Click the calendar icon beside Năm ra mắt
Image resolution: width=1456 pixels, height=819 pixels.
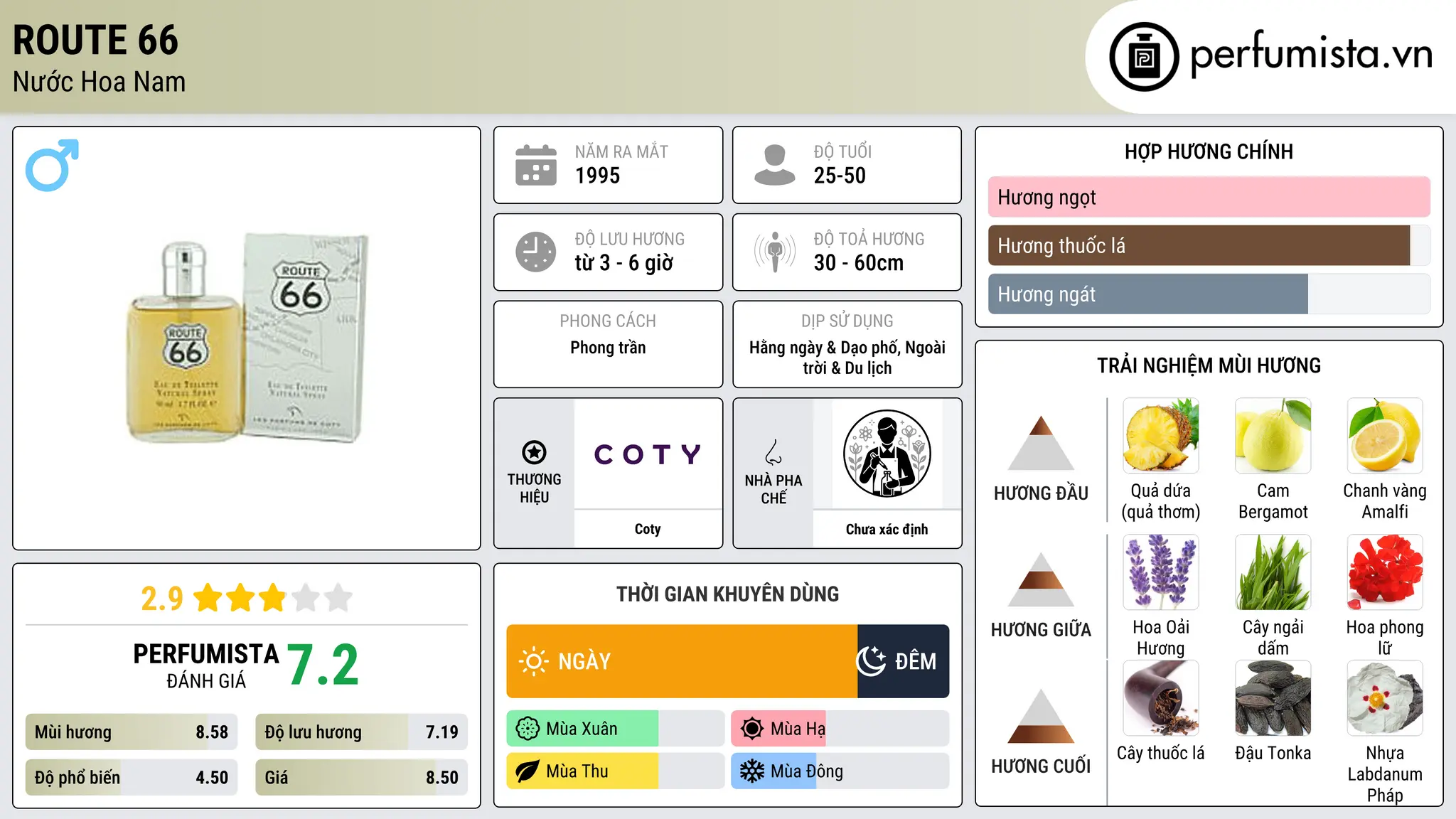tap(536, 165)
